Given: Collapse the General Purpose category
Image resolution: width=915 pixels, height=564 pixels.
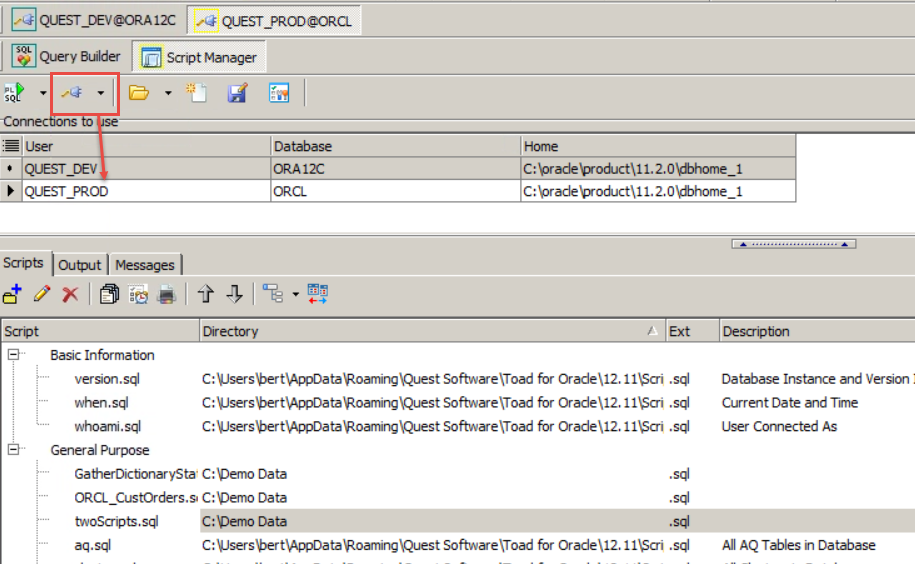Looking at the screenshot, I should (13, 450).
